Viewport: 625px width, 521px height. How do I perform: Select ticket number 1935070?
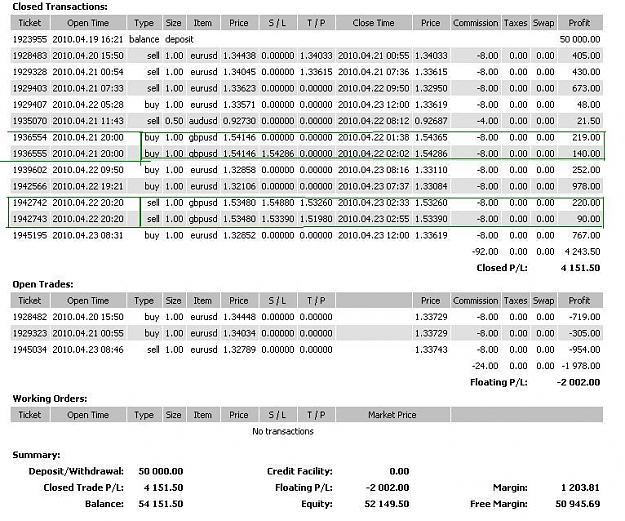(30, 121)
